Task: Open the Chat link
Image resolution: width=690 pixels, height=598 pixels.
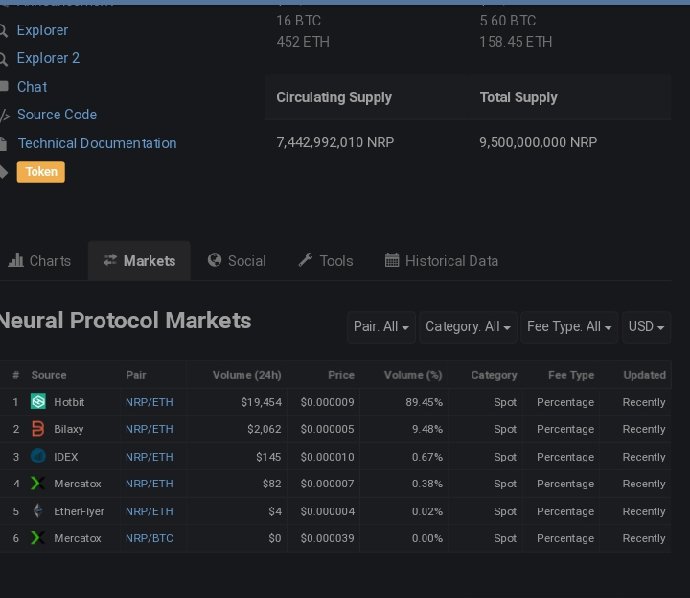Action: click(32, 87)
